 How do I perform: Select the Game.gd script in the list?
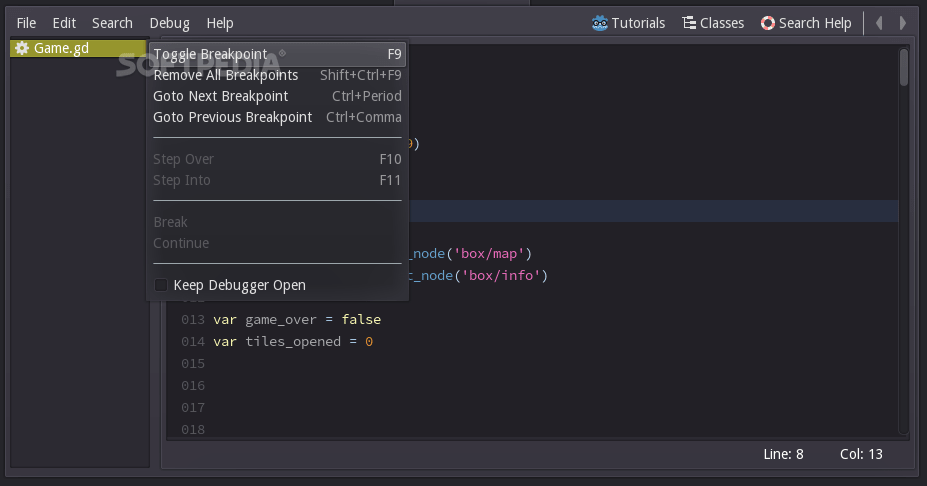[x=78, y=48]
